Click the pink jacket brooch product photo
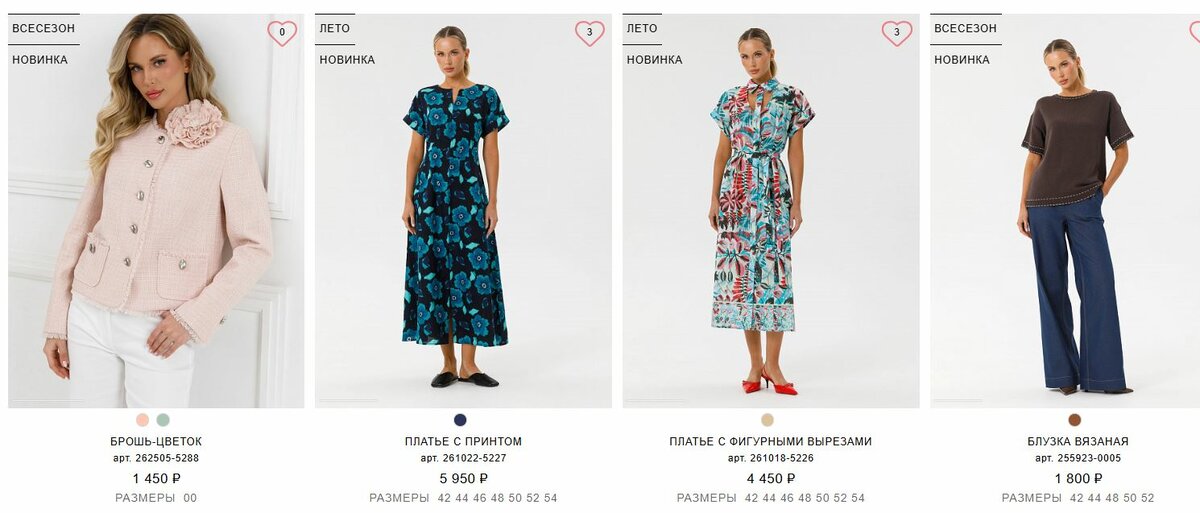The image size is (1200, 513). click(156, 211)
